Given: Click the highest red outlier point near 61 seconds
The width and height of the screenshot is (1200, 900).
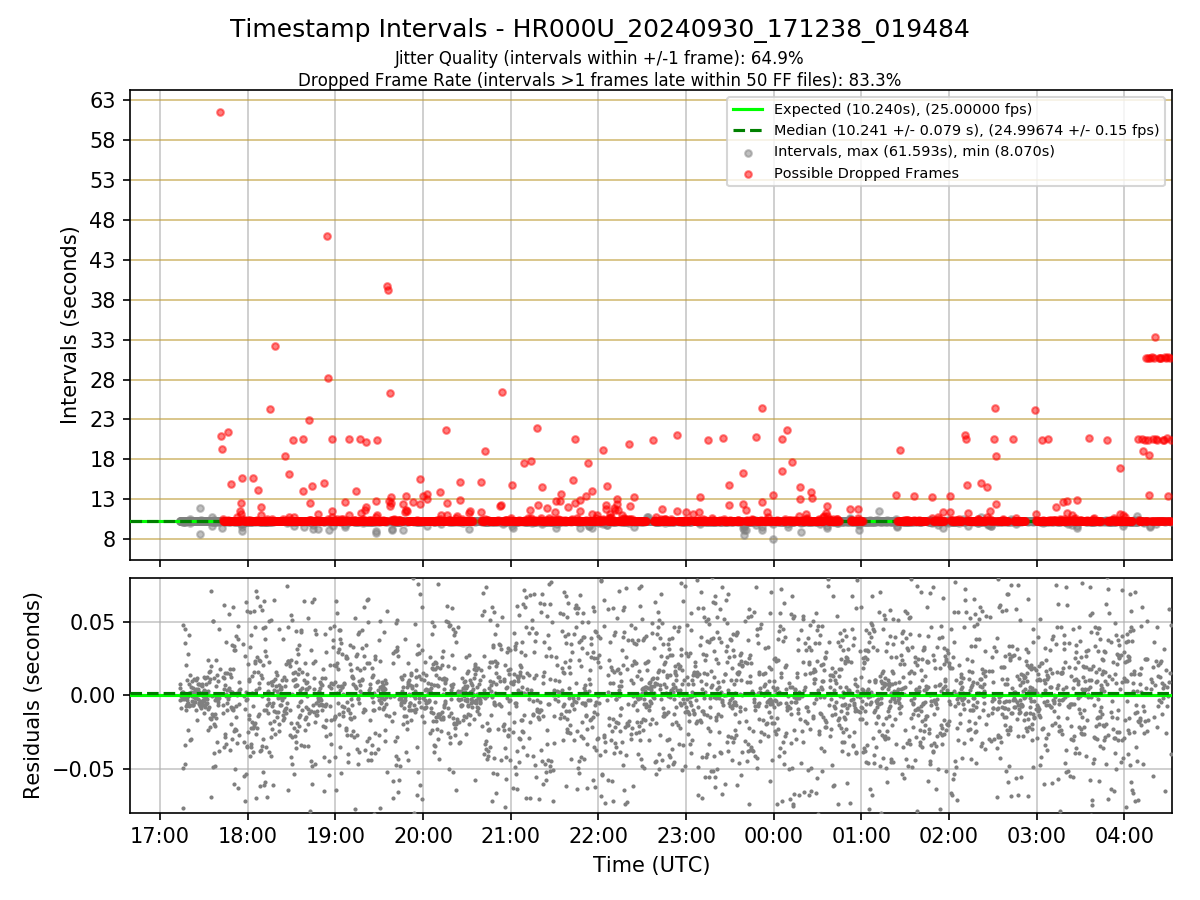Looking at the screenshot, I should click(x=220, y=112).
